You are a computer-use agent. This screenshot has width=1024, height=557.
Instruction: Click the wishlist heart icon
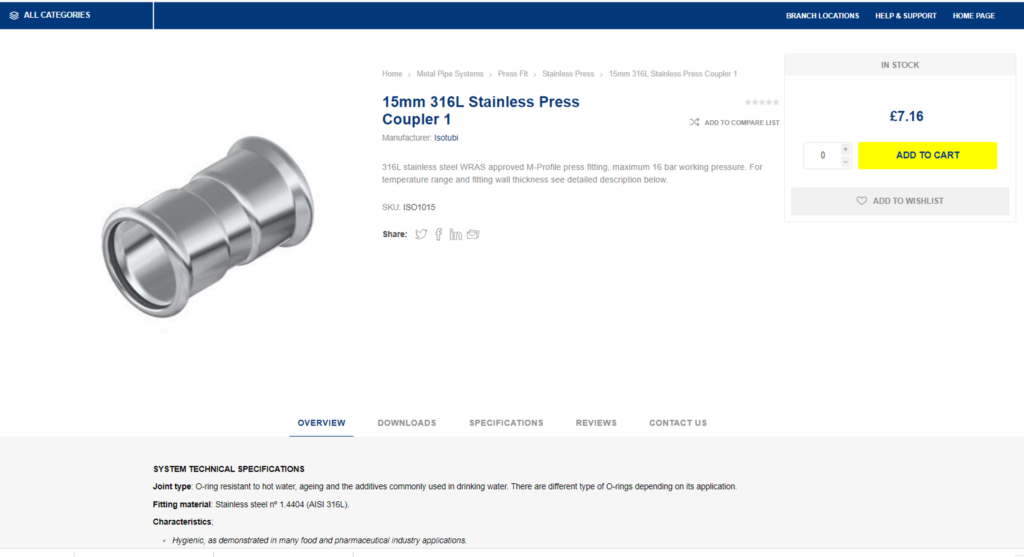(861, 201)
